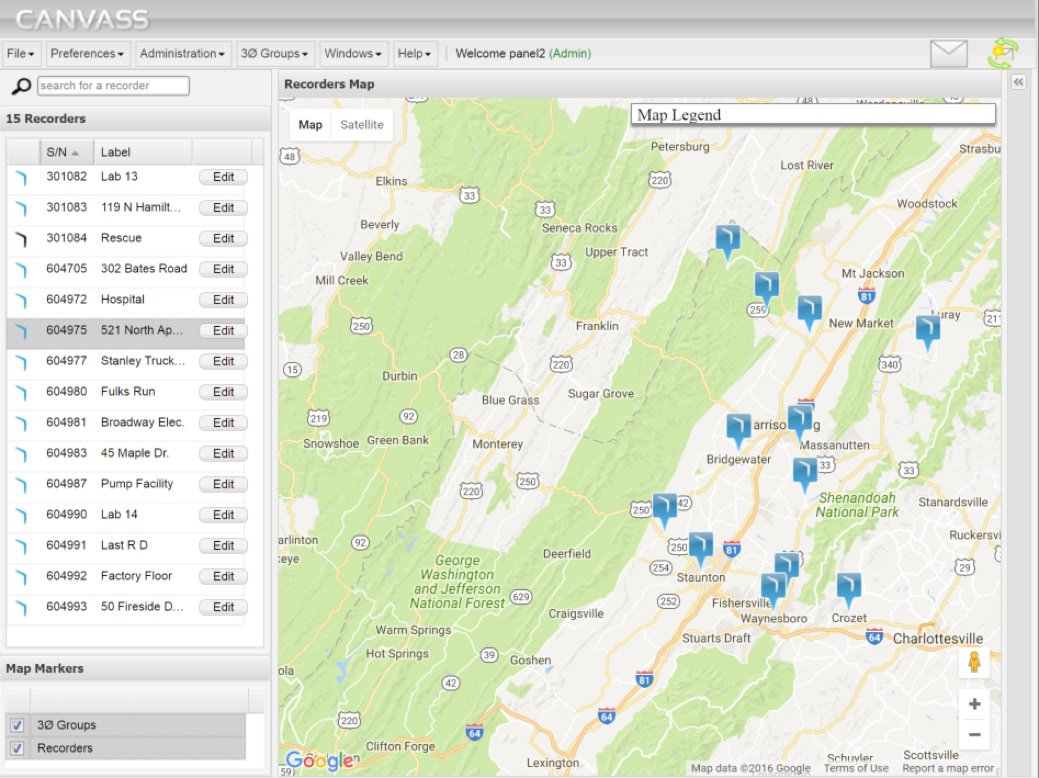Switch to the Satellite map view tab

pyautogui.click(x=361, y=124)
